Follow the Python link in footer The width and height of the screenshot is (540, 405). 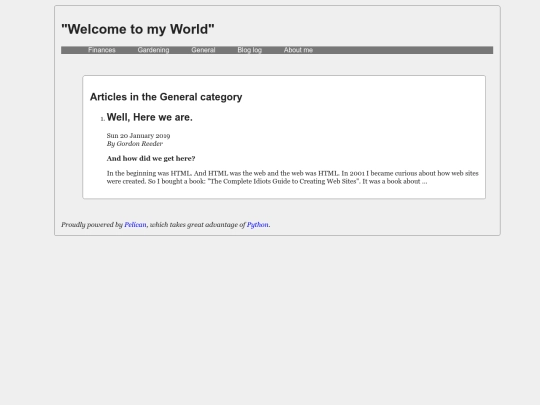[x=258, y=225]
